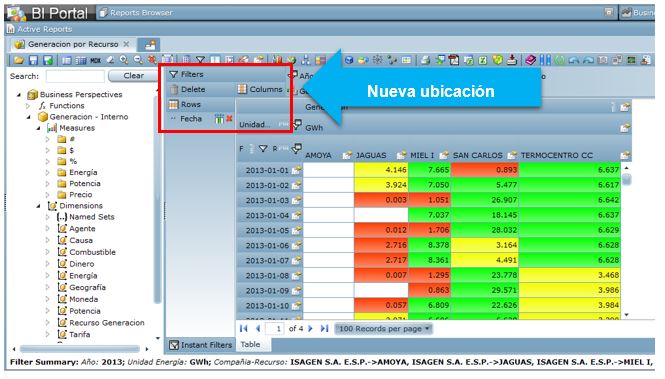Remove Fecha with the red X icon
665x379 pixels.
tap(229, 119)
